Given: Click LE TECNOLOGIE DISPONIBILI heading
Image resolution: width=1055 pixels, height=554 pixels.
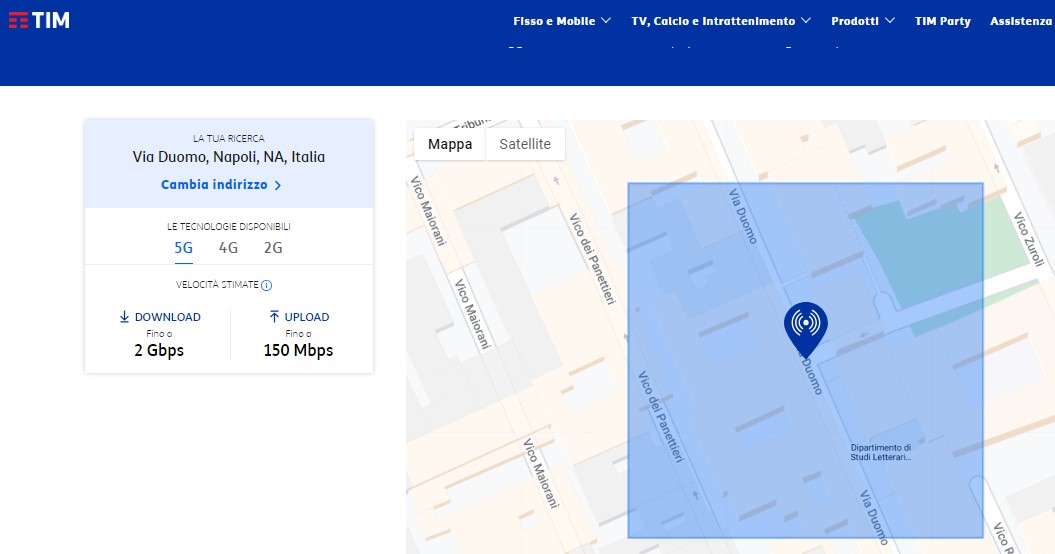Looking at the screenshot, I should [229, 227].
